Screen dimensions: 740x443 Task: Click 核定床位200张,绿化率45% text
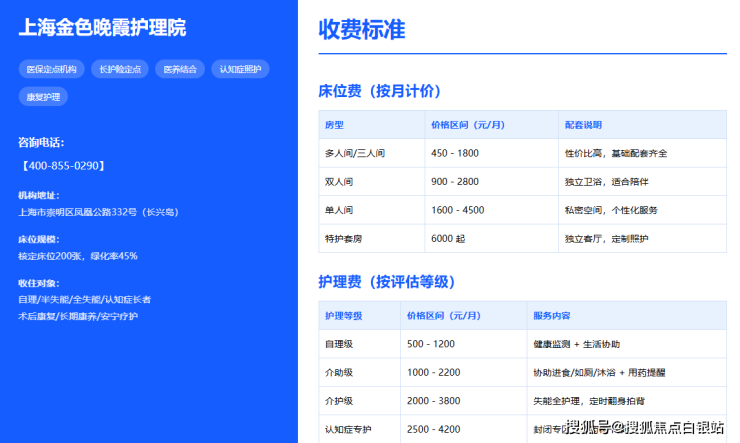[x=78, y=256]
